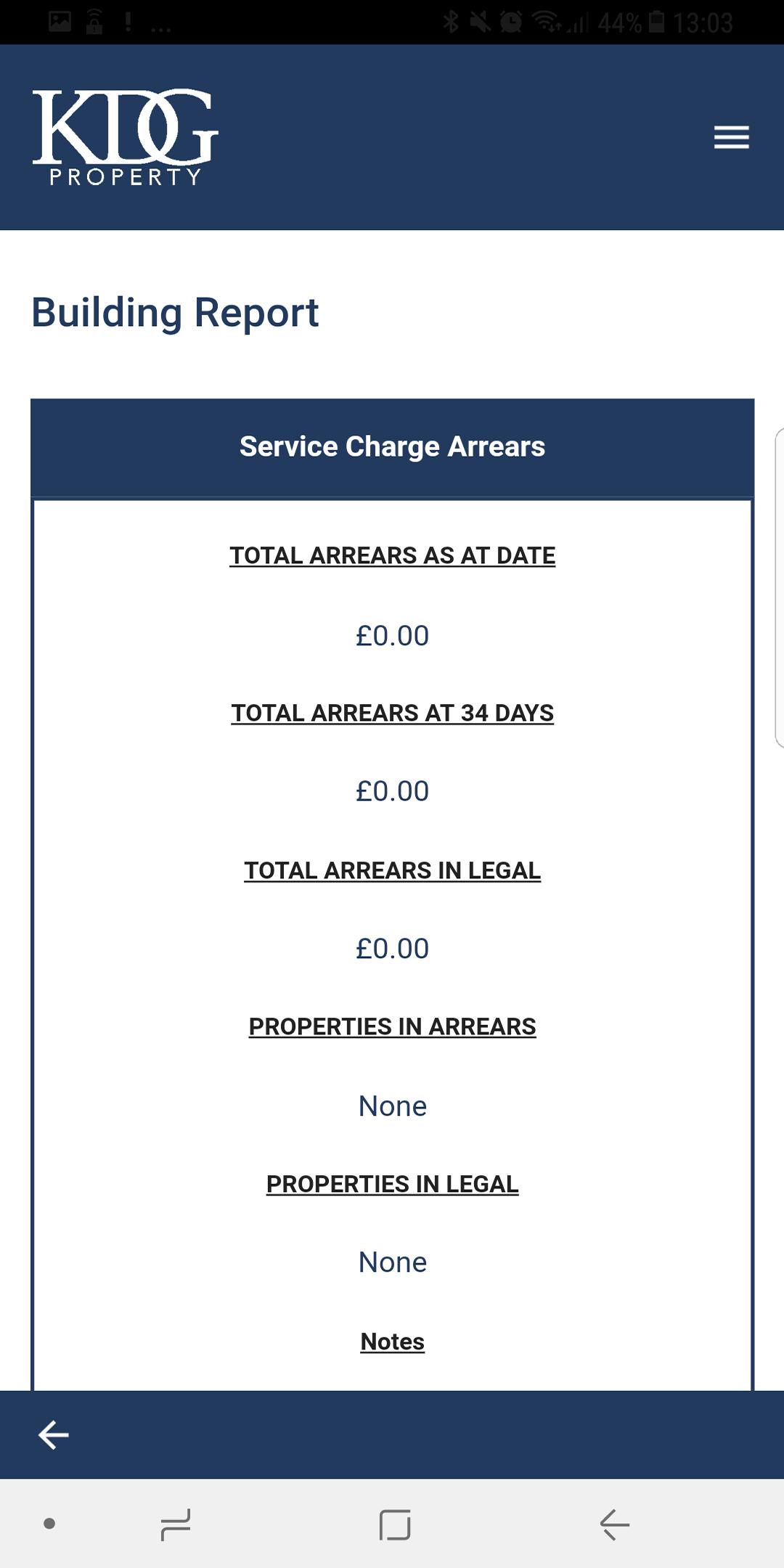
Task: Select the Service Charge Arrears header
Action: tap(392, 447)
